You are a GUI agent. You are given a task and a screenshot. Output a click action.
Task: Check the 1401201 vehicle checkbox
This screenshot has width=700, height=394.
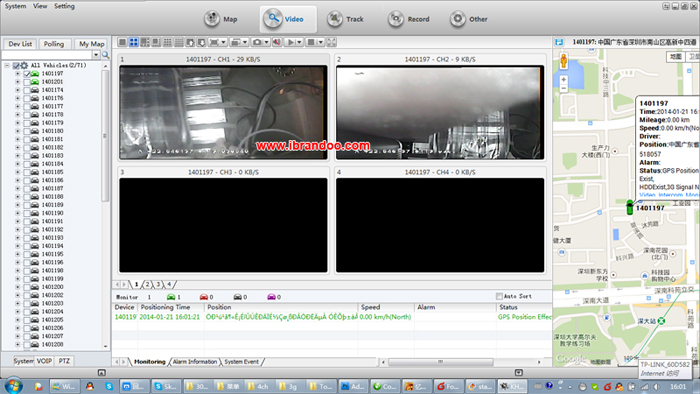click(27, 82)
